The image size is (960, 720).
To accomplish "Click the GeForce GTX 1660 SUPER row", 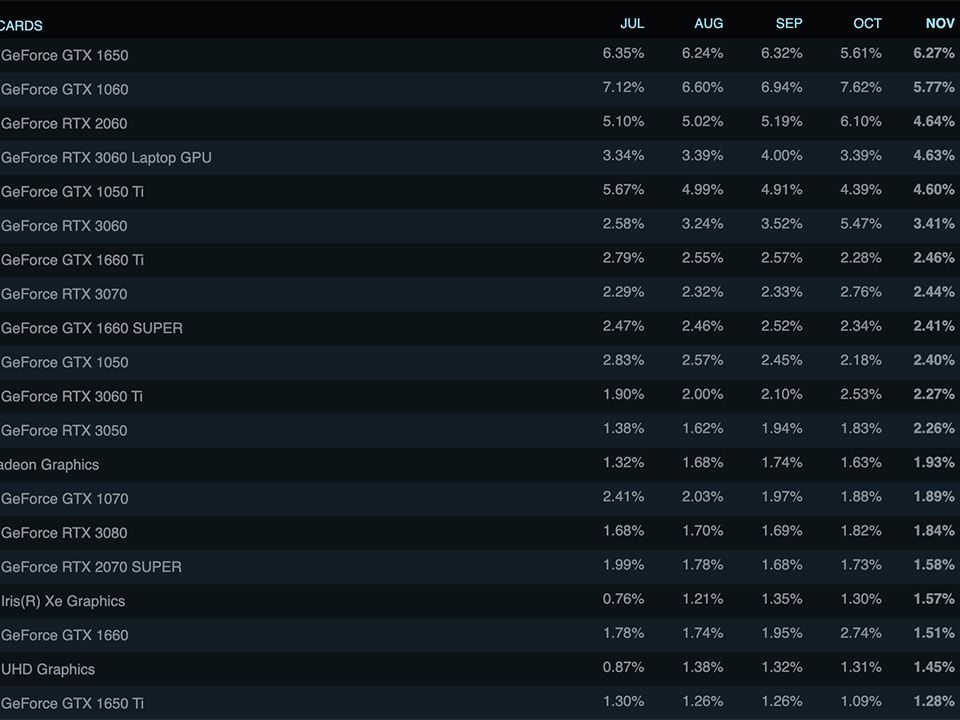I will [92, 328].
